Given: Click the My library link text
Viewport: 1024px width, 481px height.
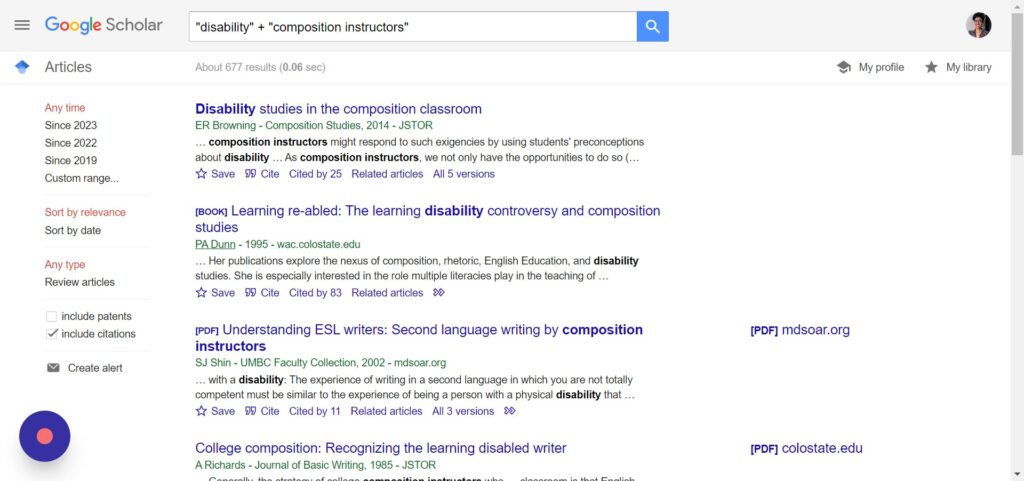Looking at the screenshot, I should (x=968, y=67).
